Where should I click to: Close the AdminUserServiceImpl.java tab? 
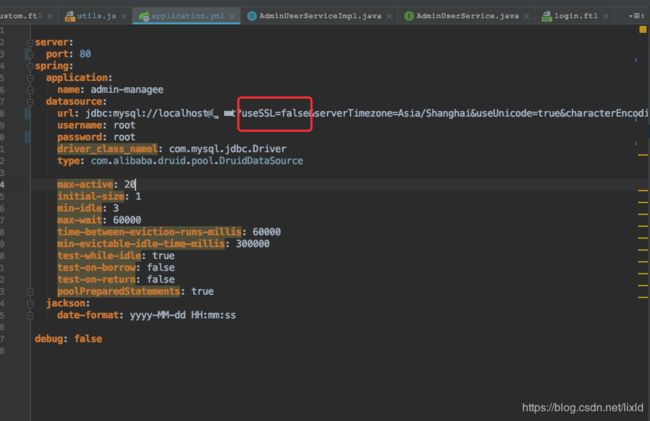tap(389, 17)
